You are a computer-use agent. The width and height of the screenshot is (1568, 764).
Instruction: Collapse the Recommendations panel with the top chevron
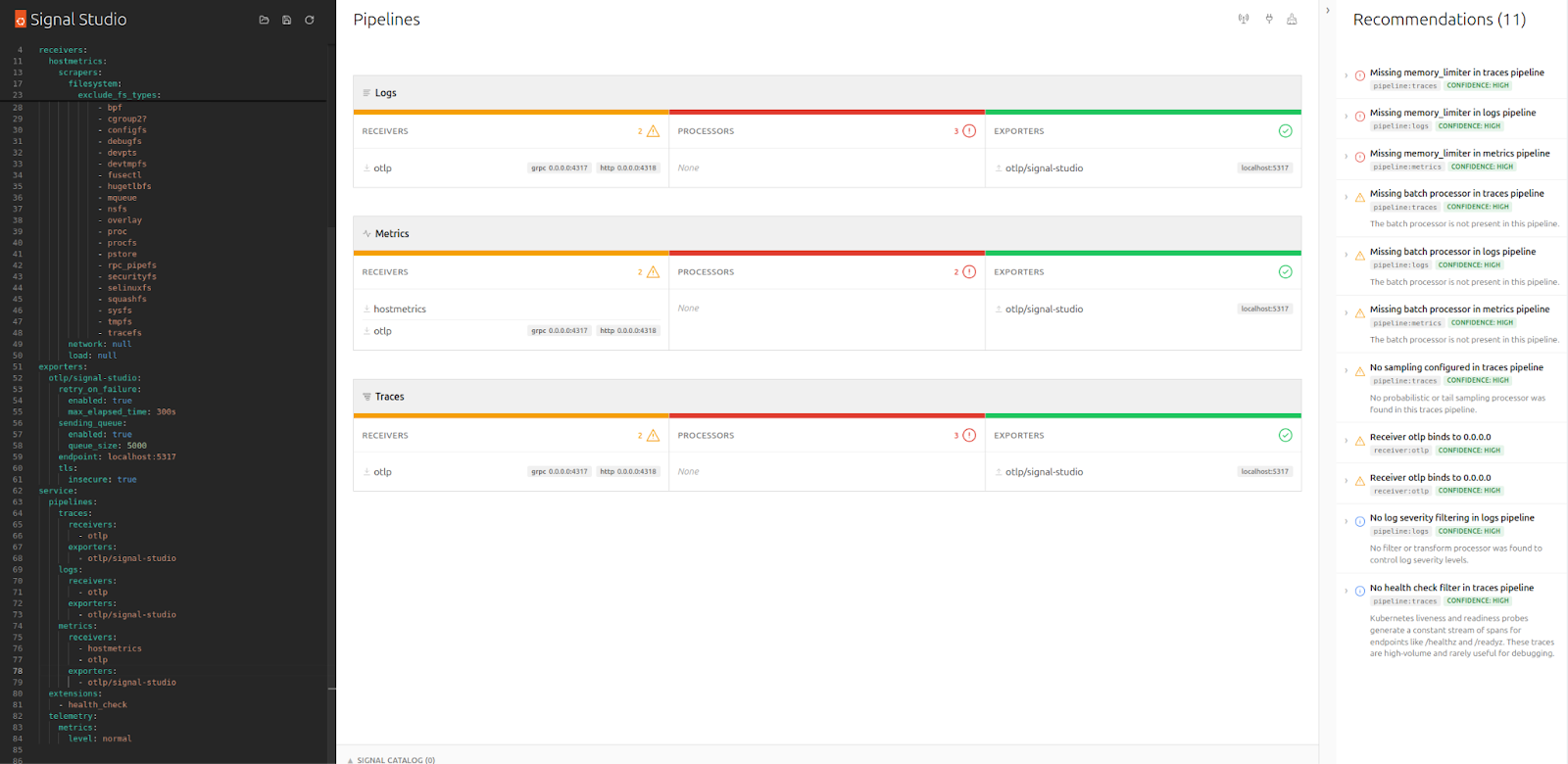[1328, 11]
